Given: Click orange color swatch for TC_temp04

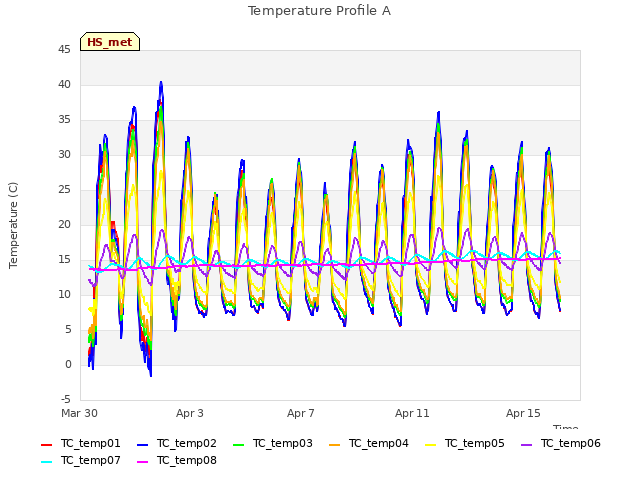Looking at the screenshot, I should click(334, 444).
